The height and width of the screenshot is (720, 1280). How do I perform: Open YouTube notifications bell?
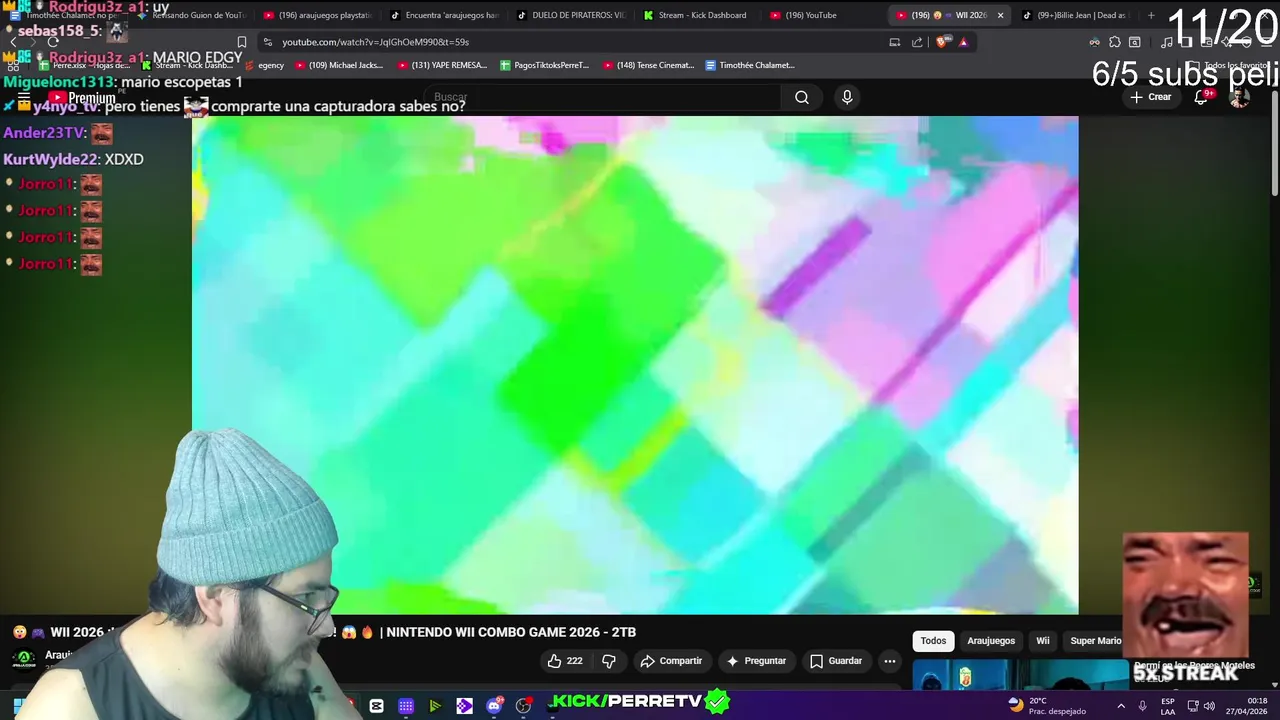[1201, 97]
